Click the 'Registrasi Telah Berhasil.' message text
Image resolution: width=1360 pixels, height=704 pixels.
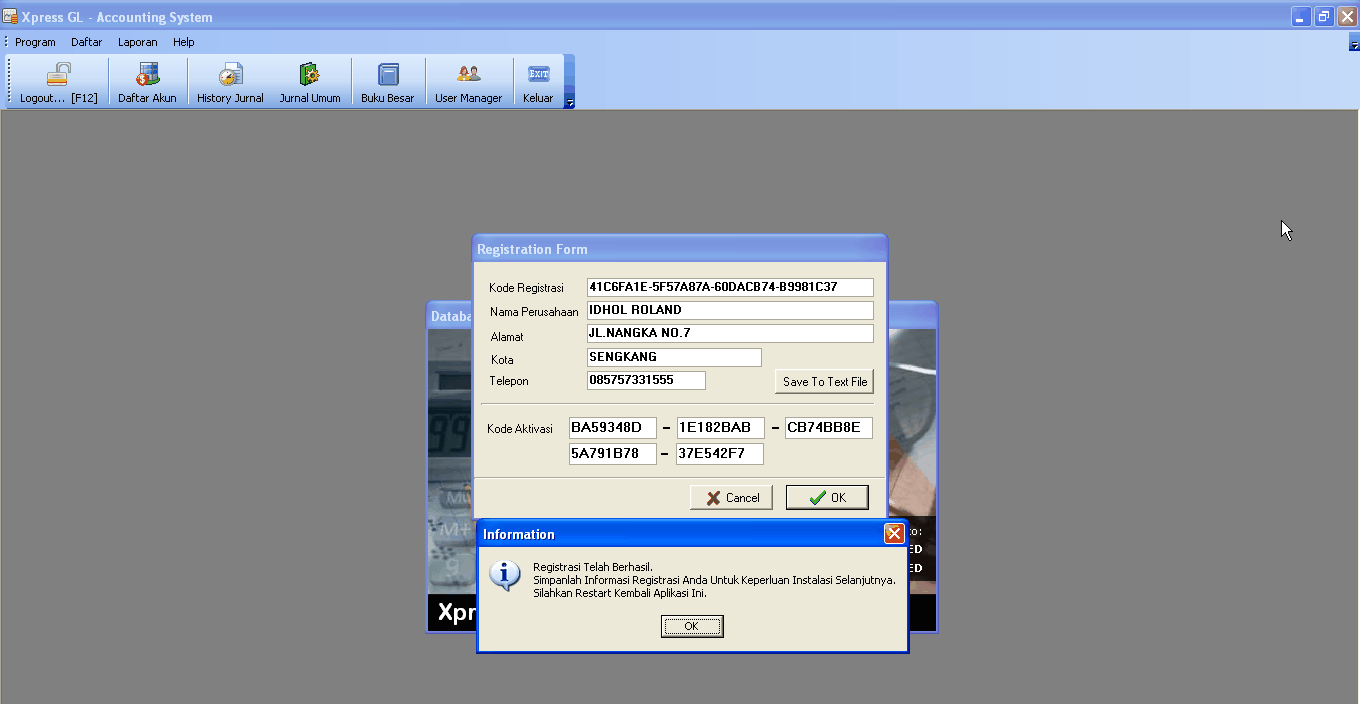(x=593, y=567)
